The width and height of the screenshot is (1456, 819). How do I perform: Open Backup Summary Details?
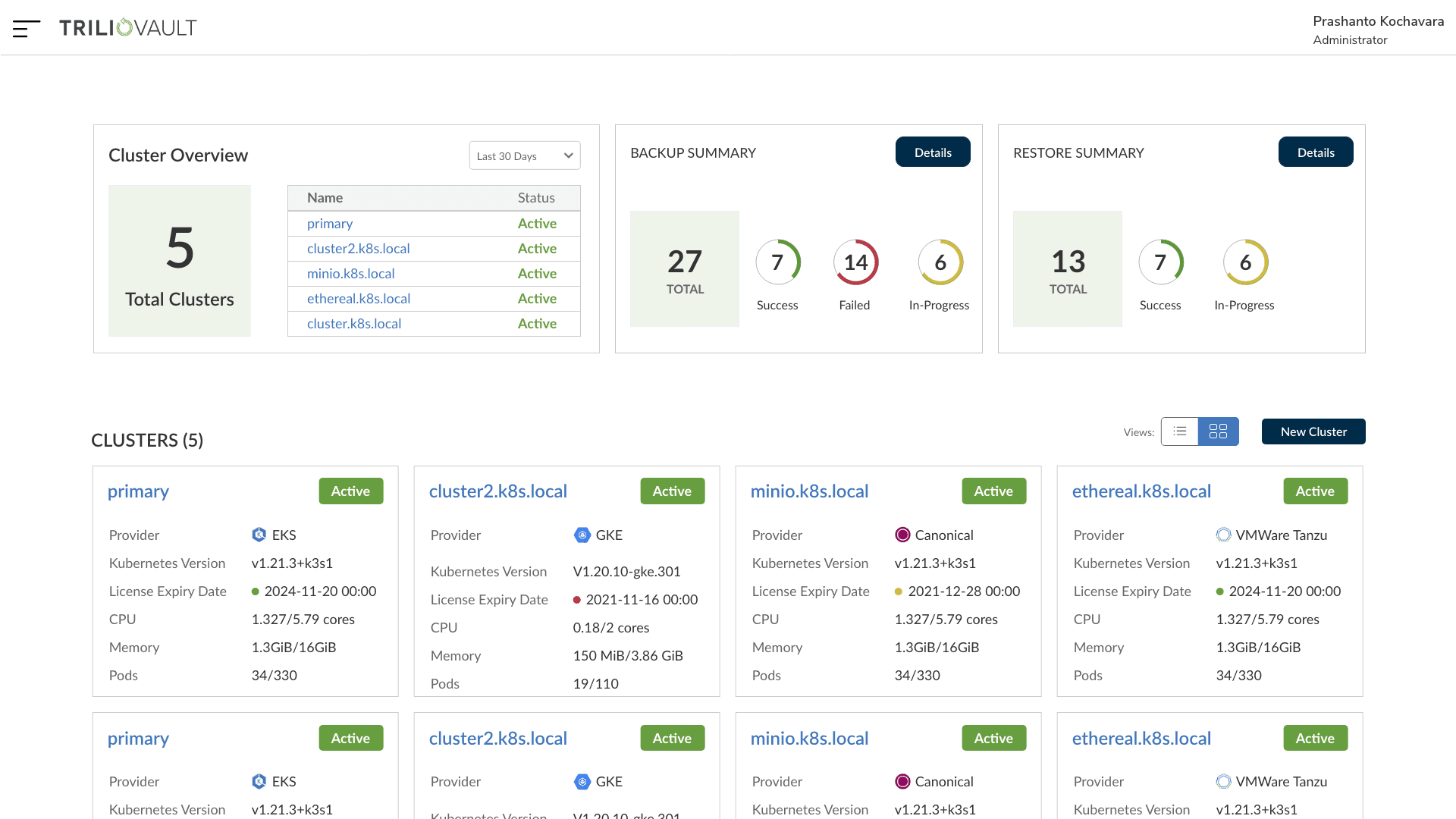pos(933,152)
